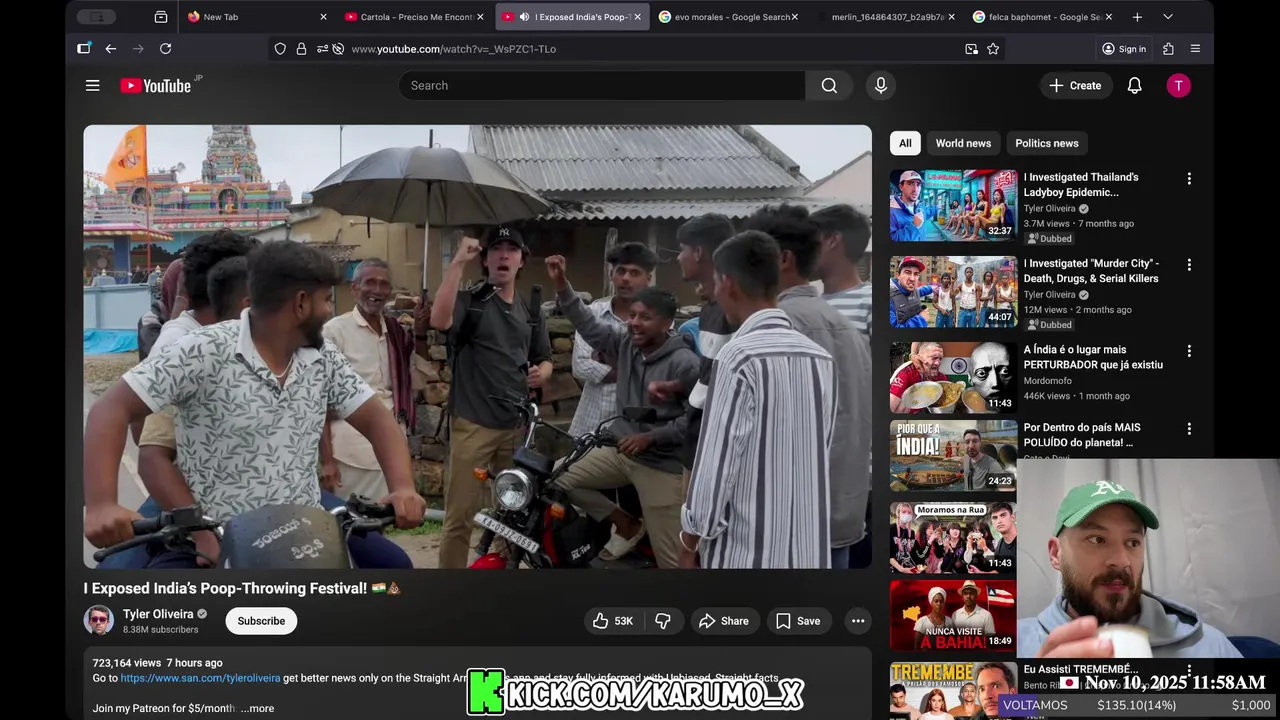The width and height of the screenshot is (1280, 720).
Task: Open the YouTube notifications bell
Action: (x=1134, y=86)
